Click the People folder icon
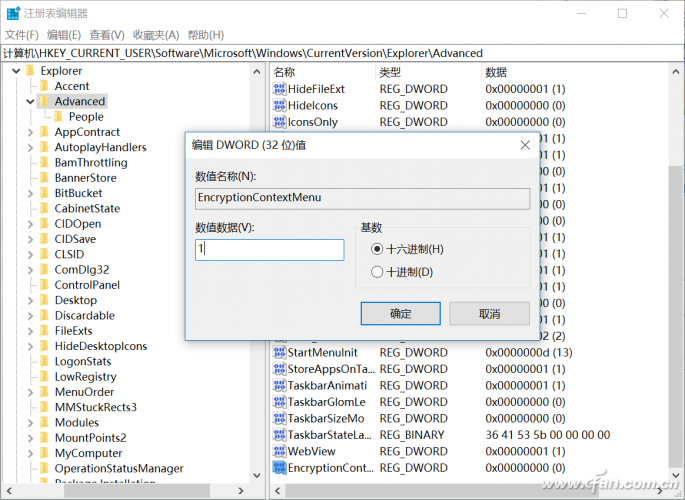The image size is (685, 500). tap(59, 117)
